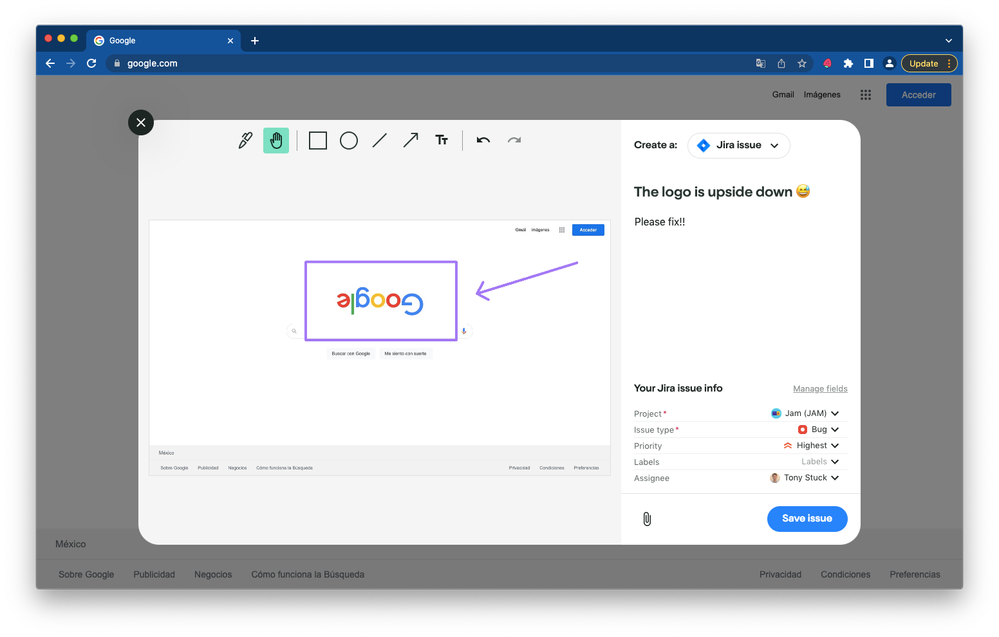Open the Imágenes link

coord(822,94)
